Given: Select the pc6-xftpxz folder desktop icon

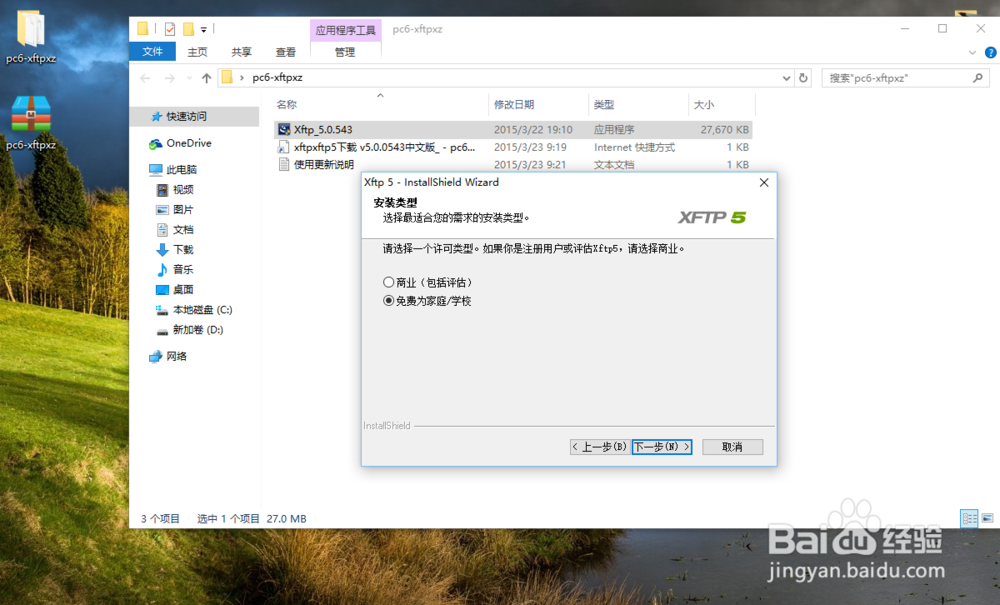Looking at the screenshot, I should pos(31,37).
